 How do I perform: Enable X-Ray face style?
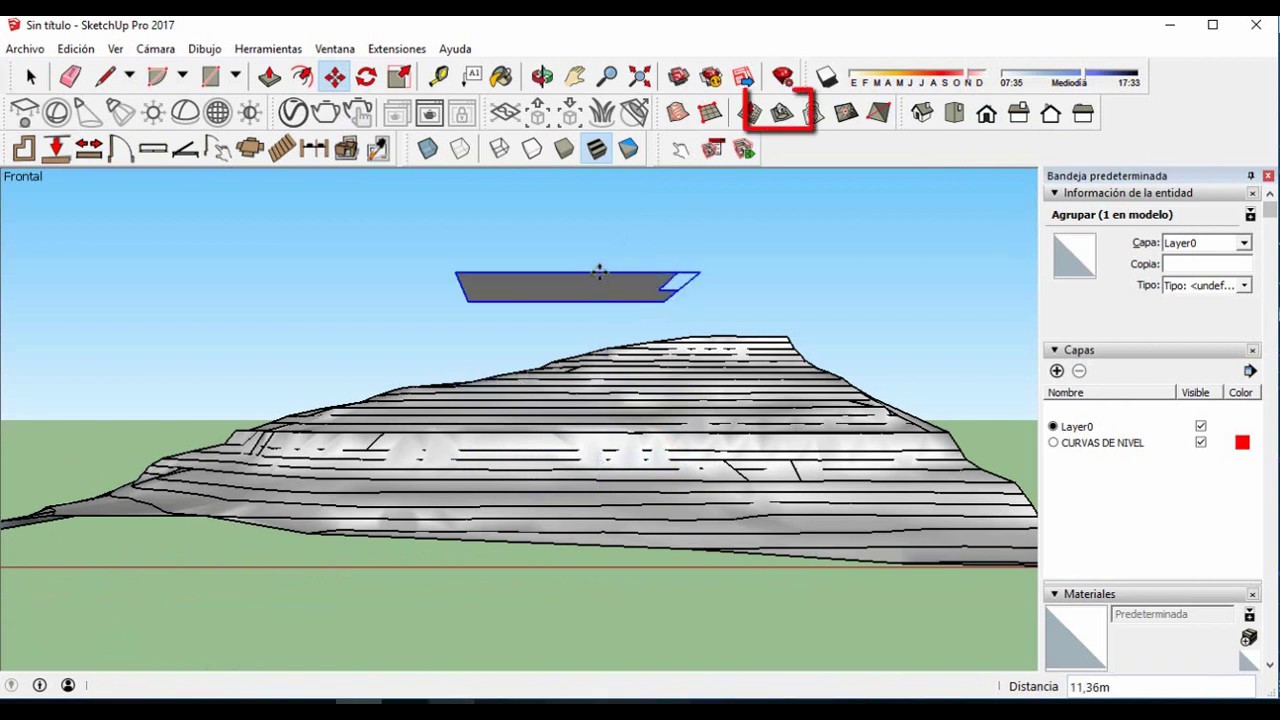(x=428, y=149)
